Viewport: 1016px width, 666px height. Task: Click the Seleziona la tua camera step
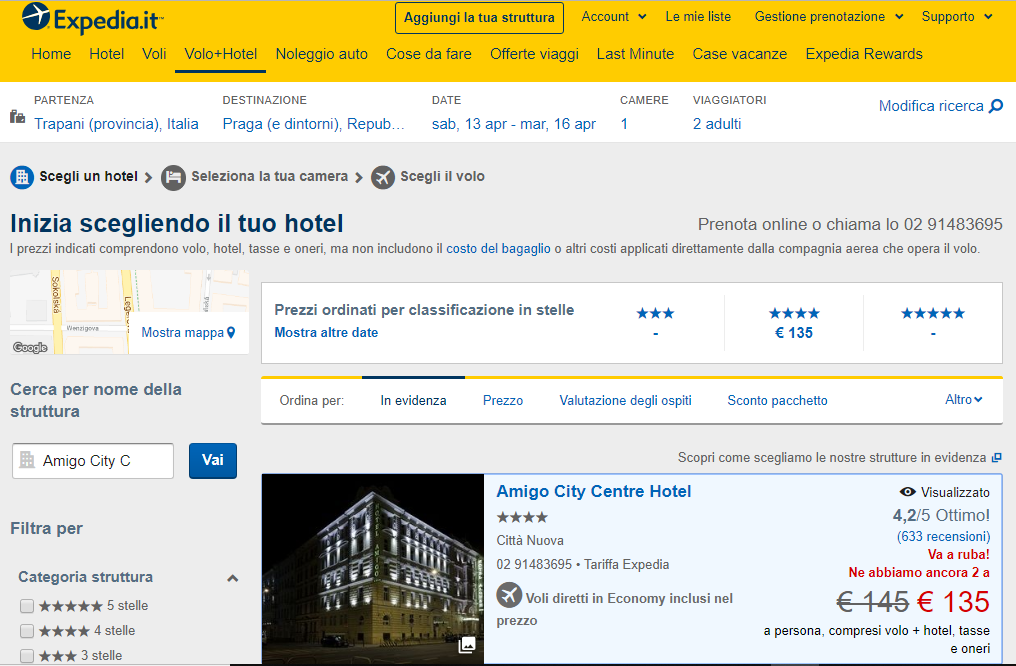coord(269,176)
